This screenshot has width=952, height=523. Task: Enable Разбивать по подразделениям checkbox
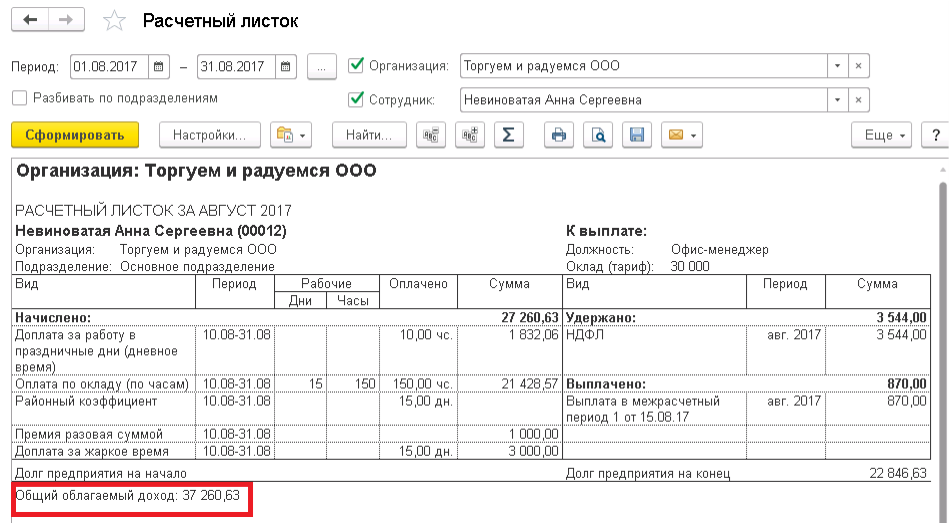[19, 98]
